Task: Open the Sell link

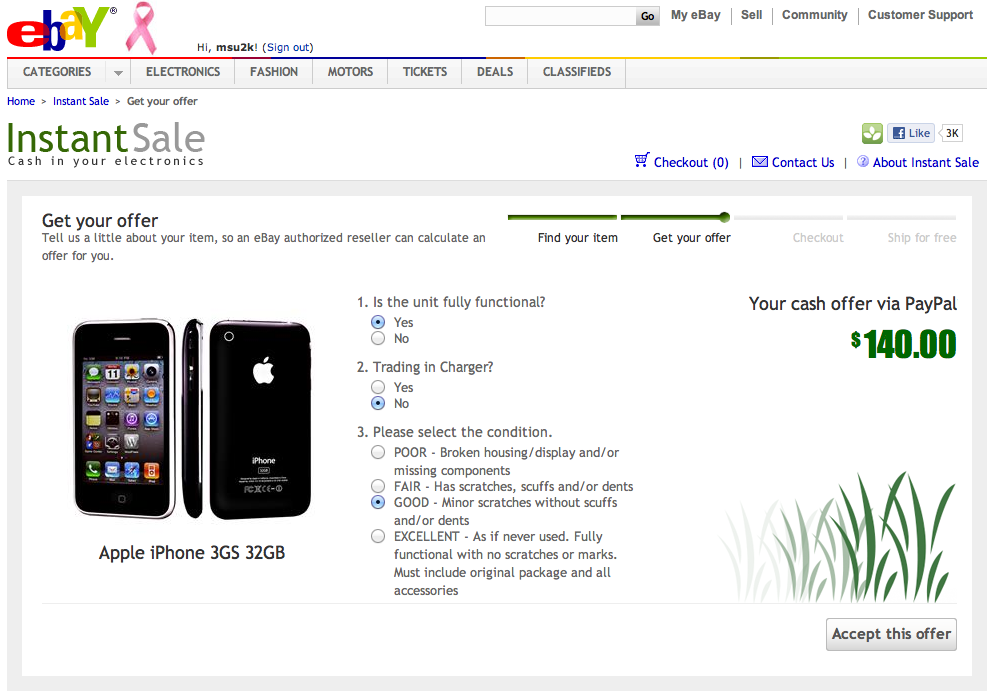Action: pos(751,15)
